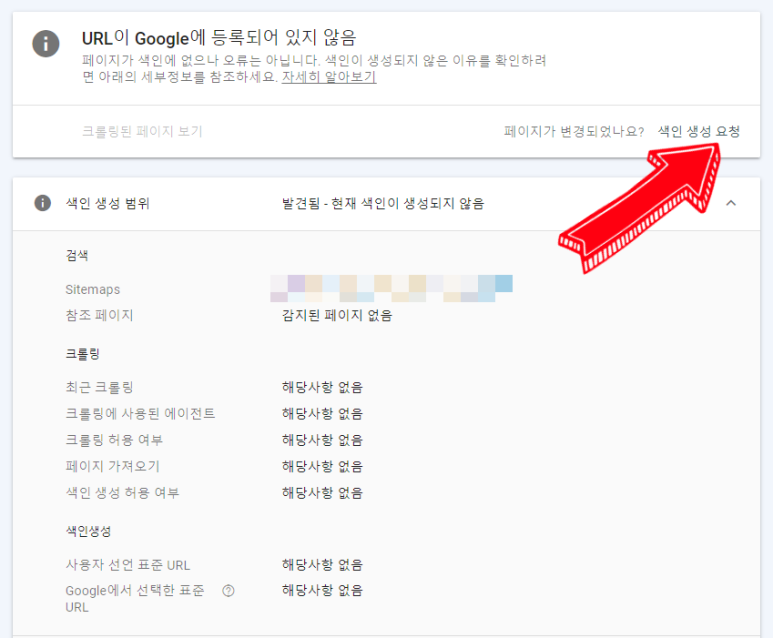Click 해당사항 없음 for 크롤링에 사용된 에이전트

click(x=322, y=413)
